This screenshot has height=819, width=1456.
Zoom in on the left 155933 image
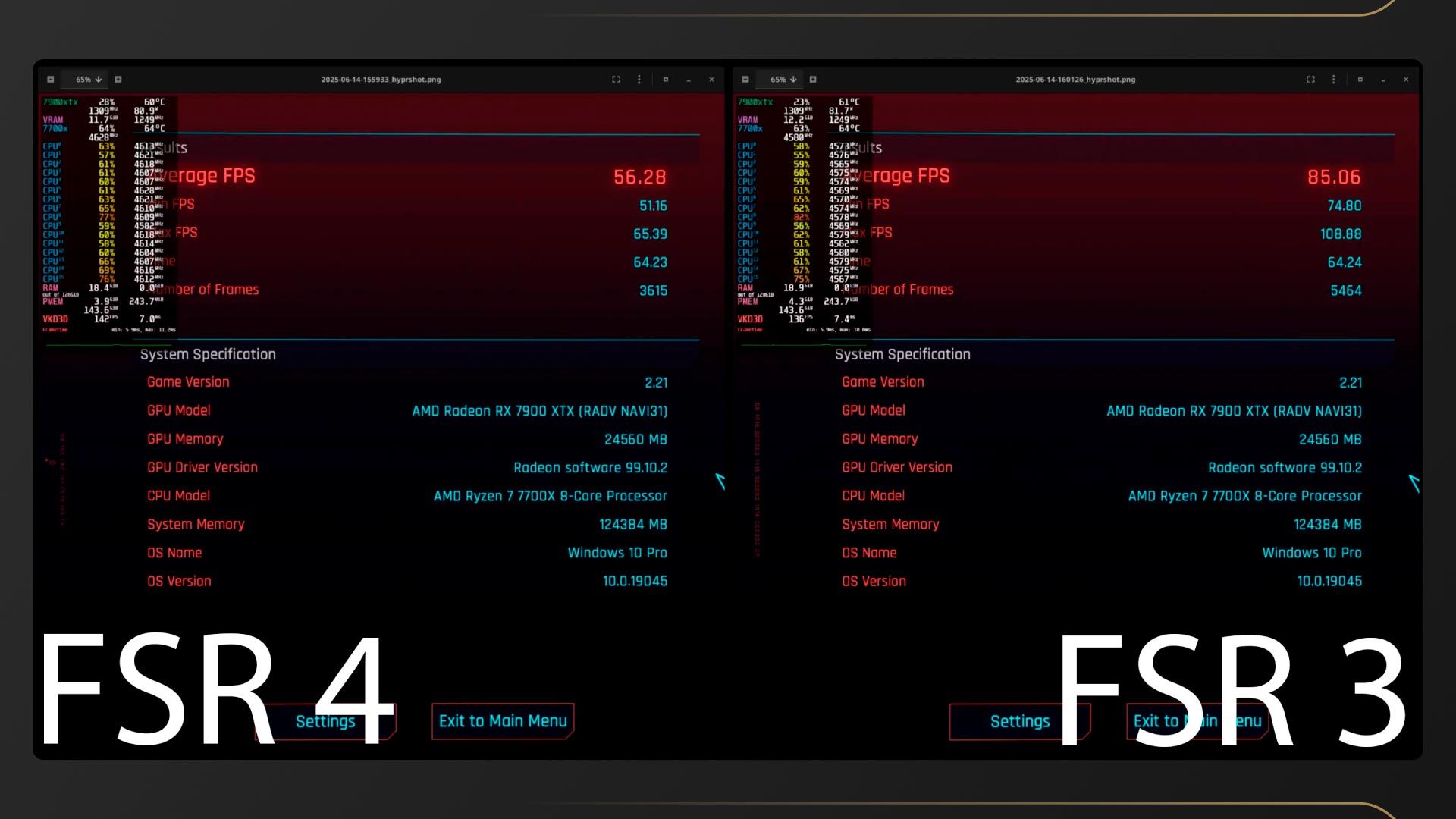[118, 80]
